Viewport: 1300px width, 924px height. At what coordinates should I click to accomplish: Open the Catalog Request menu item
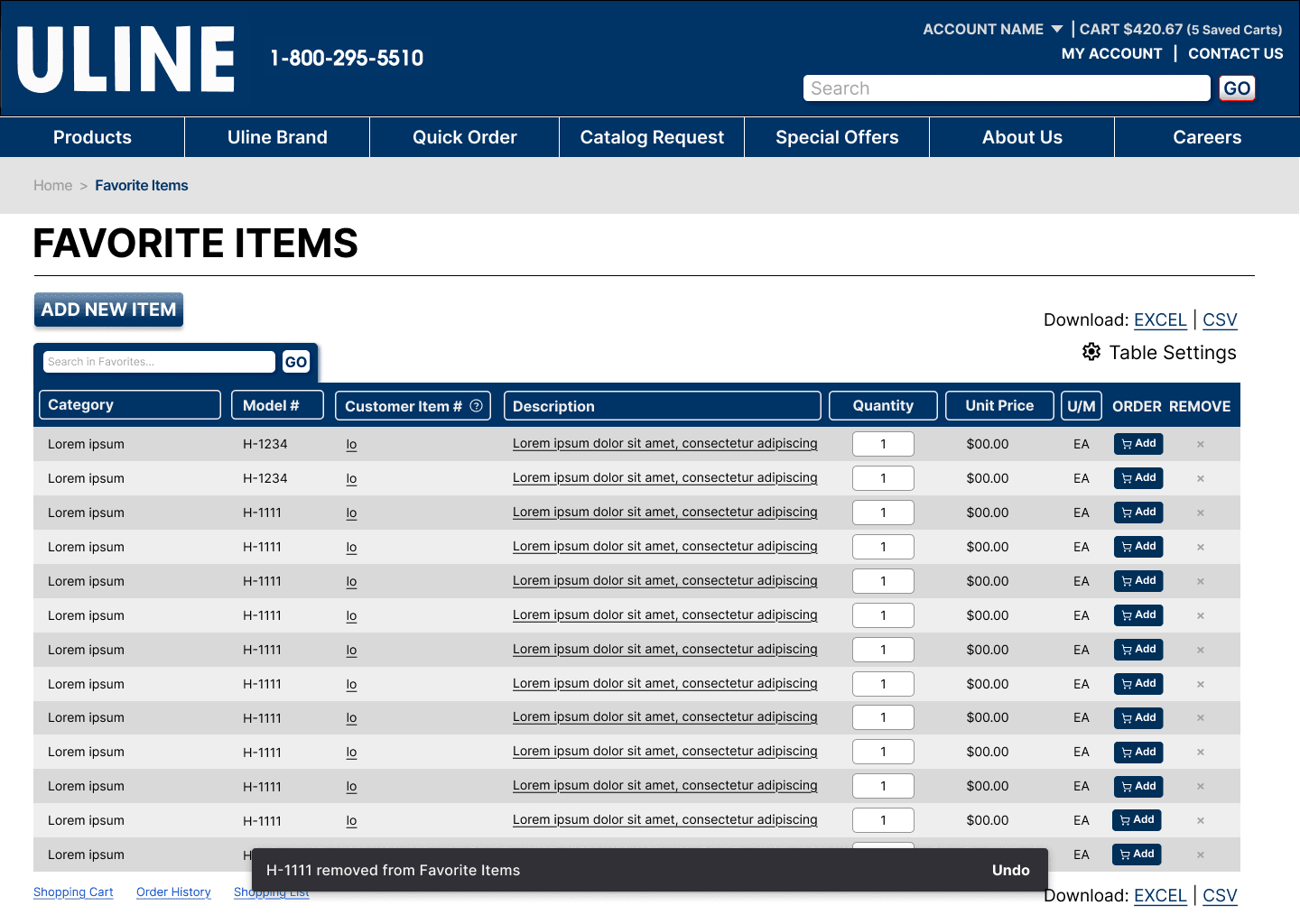pyautogui.click(x=652, y=137)
